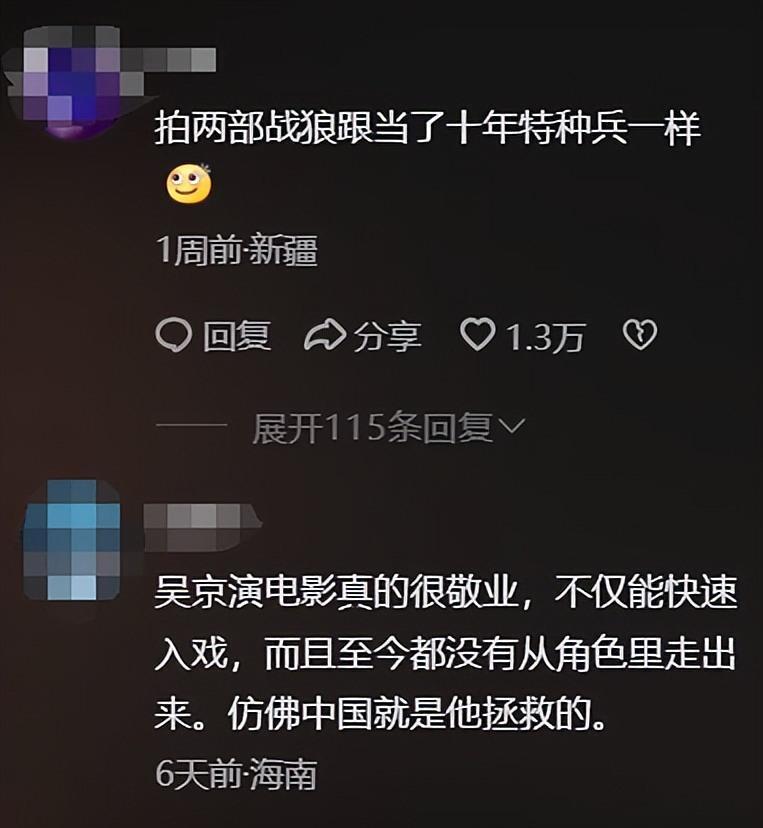Like the comment via heart icon
Viewport: 763px width, 828px height.
tap(477, 335)
